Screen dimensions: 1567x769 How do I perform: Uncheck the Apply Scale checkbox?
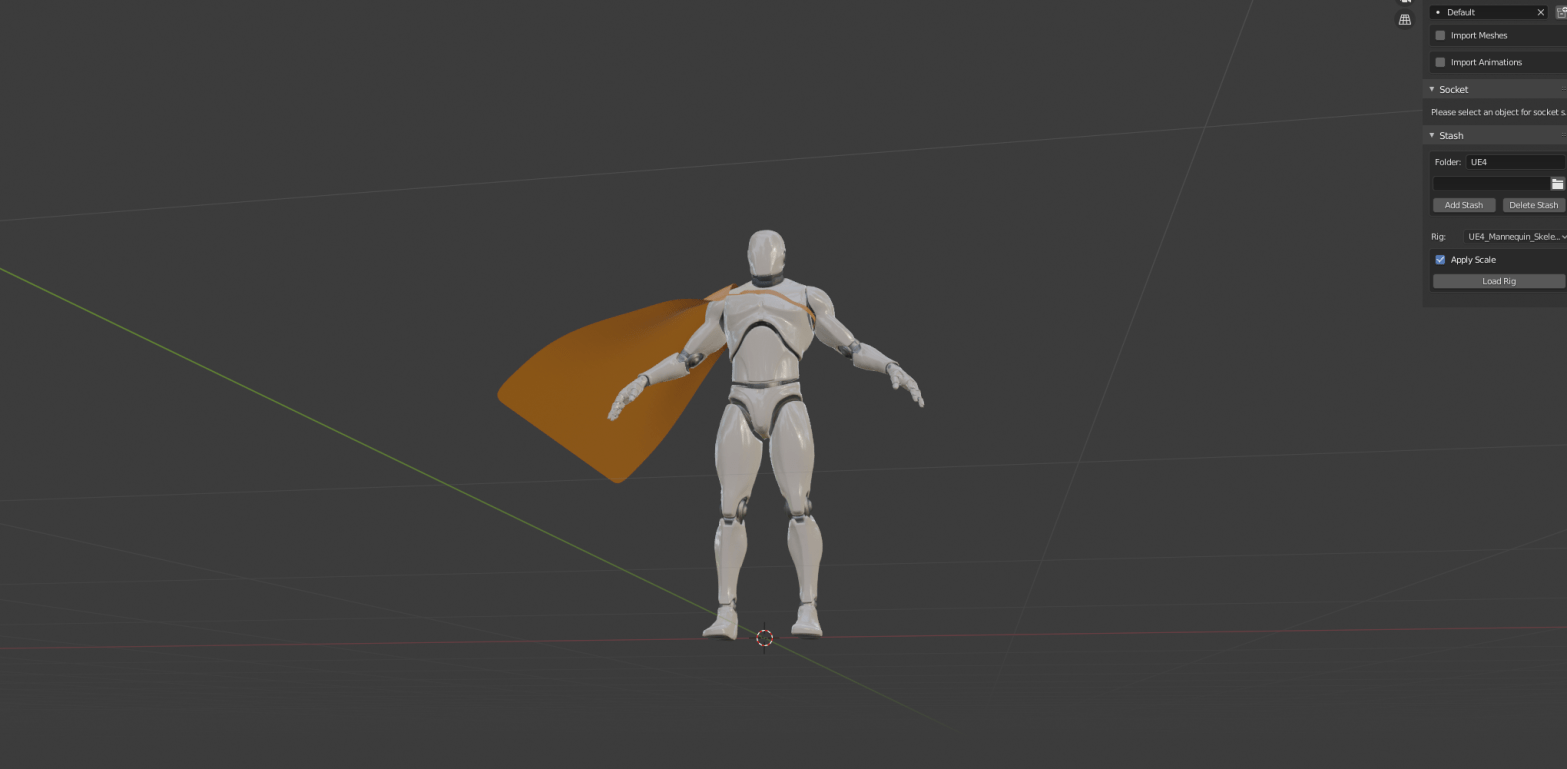click(x=1440, y=260)
